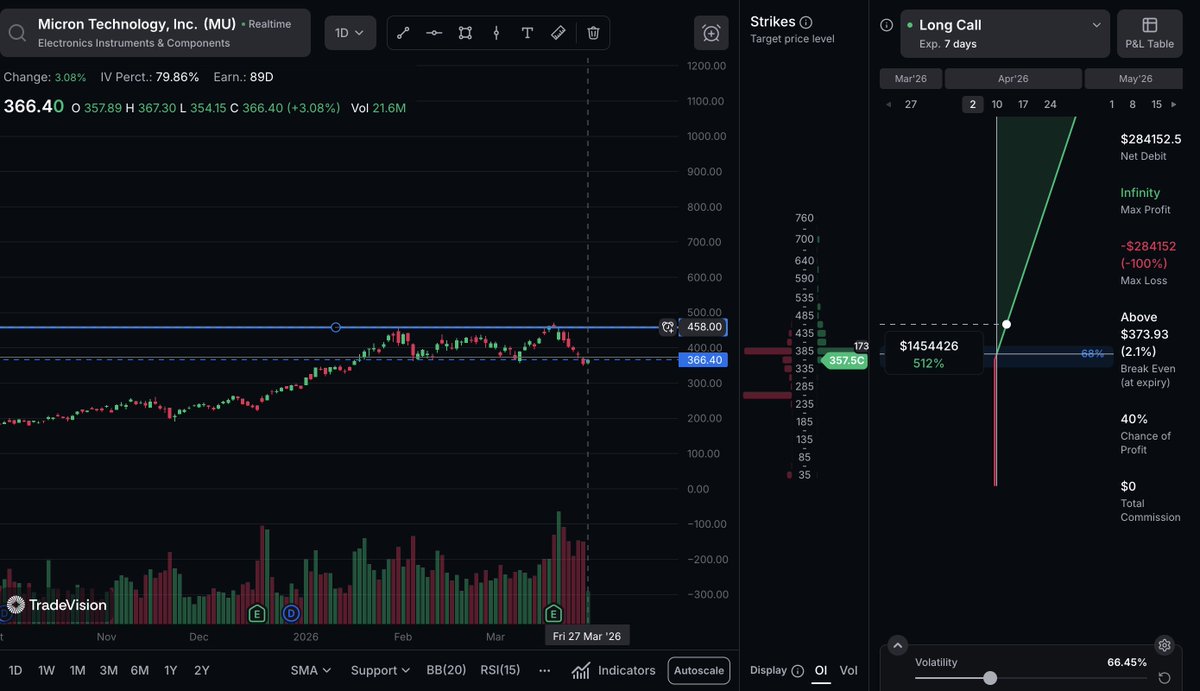
Task: Adjust the Volatility slider handle
Action: 990,678
